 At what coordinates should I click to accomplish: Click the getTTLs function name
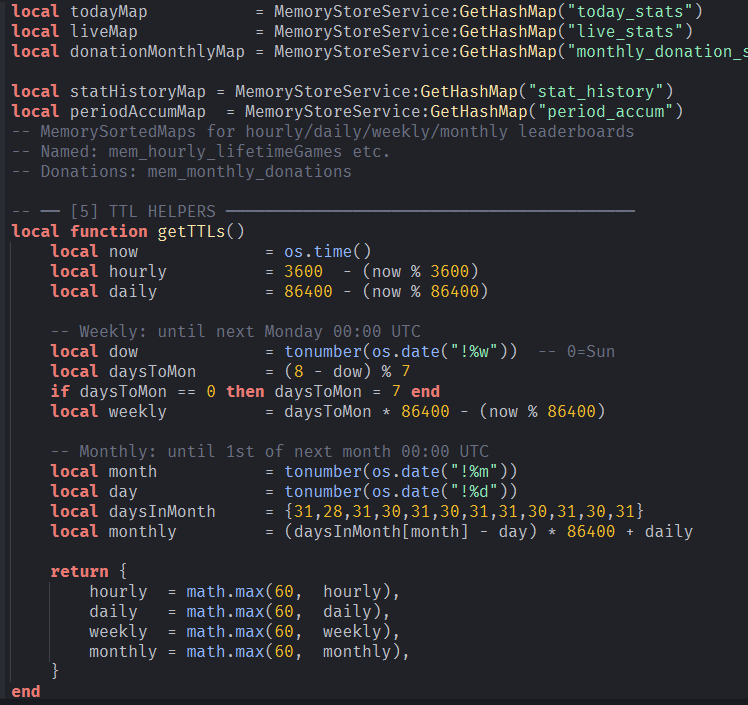tap(191, 231)
